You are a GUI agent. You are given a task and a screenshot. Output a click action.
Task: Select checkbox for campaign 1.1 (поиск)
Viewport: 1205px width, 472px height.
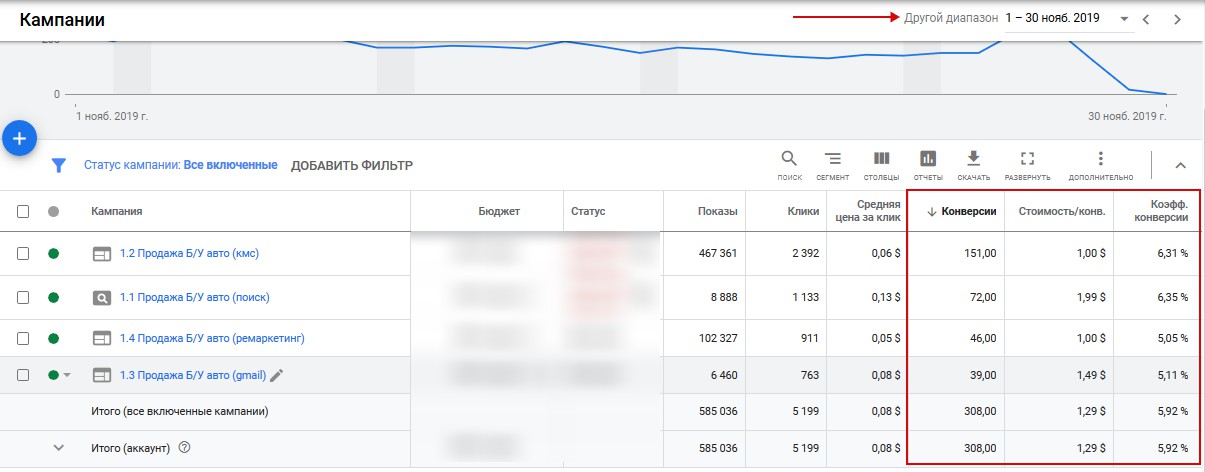pyautogui.click(x=23, y=297)
